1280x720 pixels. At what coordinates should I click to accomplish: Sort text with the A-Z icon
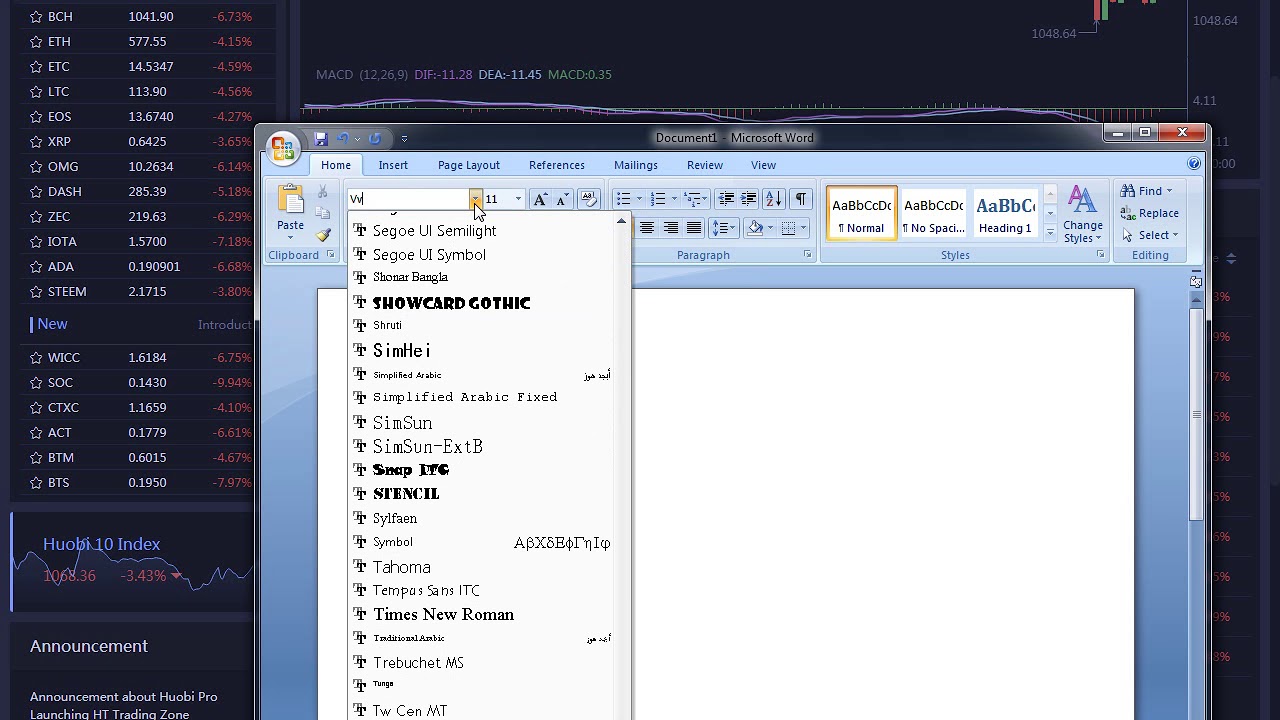(x=773, y=199)
